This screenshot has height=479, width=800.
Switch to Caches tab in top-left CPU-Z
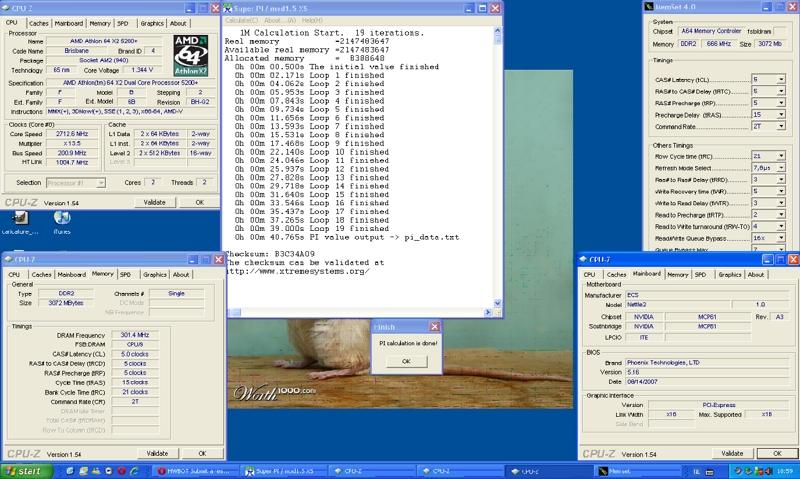pyautogui.click(x=39, y=23)
